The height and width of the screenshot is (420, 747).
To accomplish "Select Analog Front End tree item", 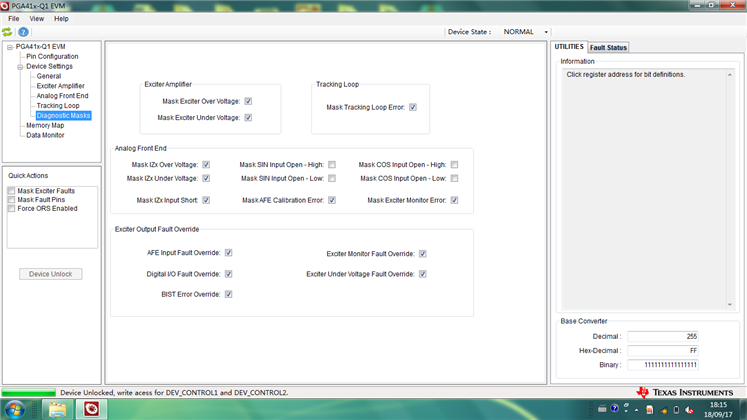I will click(x=62, y=96).
